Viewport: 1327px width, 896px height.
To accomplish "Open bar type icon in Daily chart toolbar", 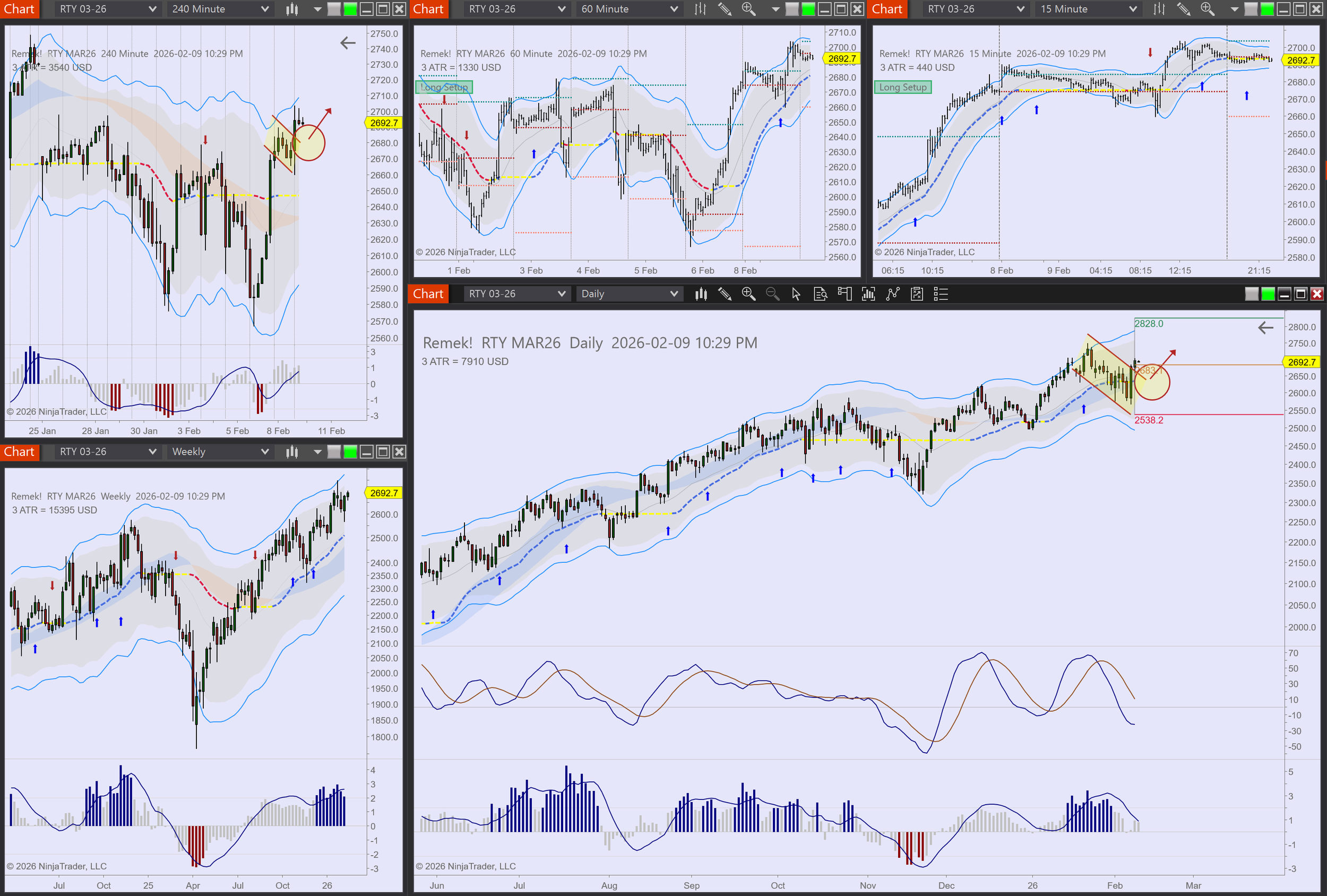I will (701, 294).
